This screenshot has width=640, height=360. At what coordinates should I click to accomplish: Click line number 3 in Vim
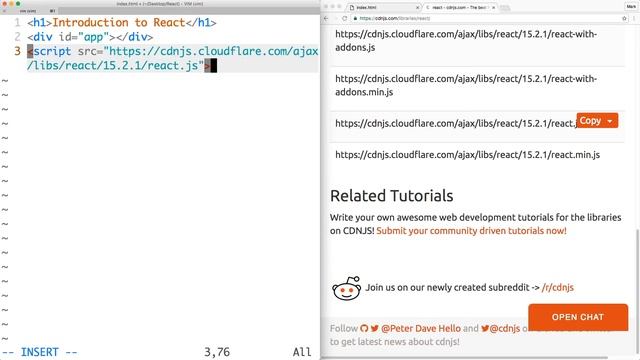17,51
